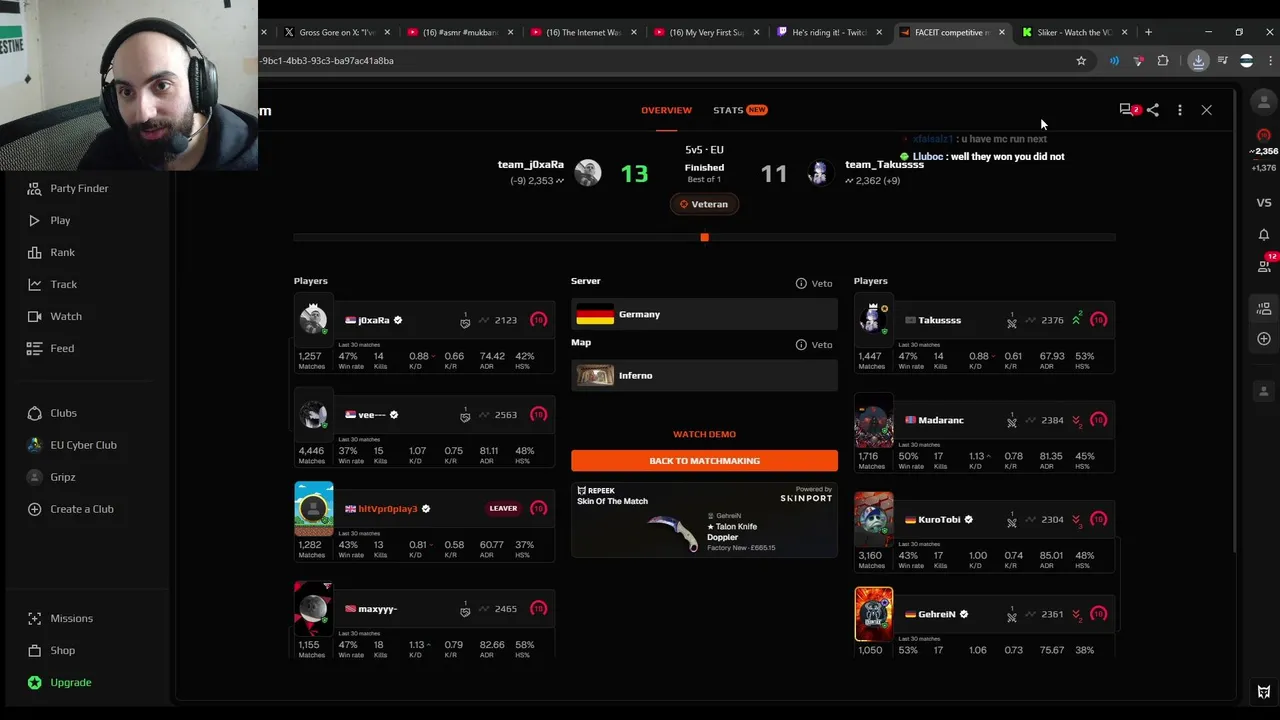Select the Germany server card

[704, 314]
